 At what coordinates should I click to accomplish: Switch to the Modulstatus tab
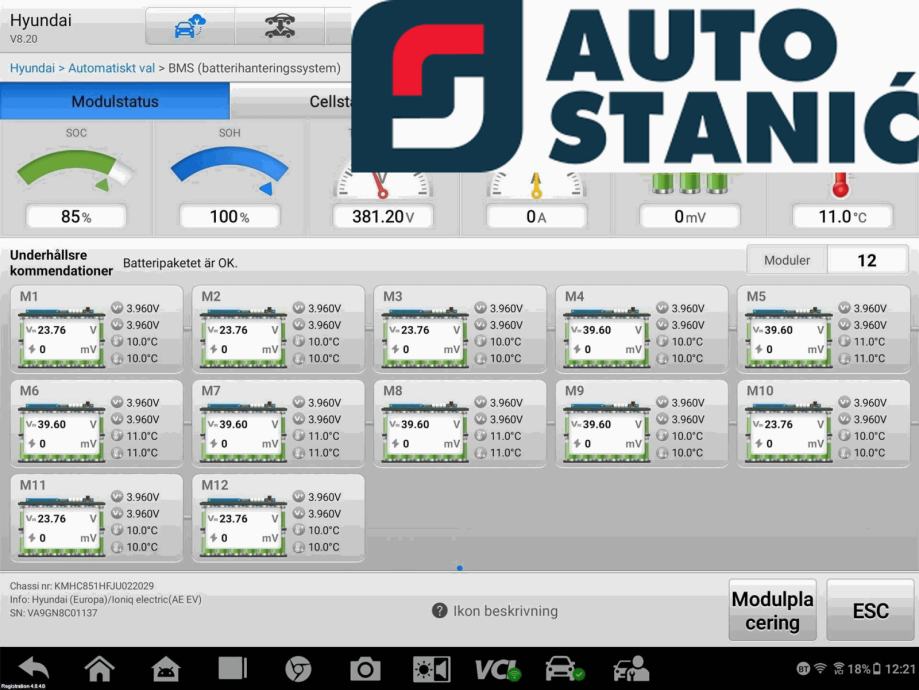(115, 101)
